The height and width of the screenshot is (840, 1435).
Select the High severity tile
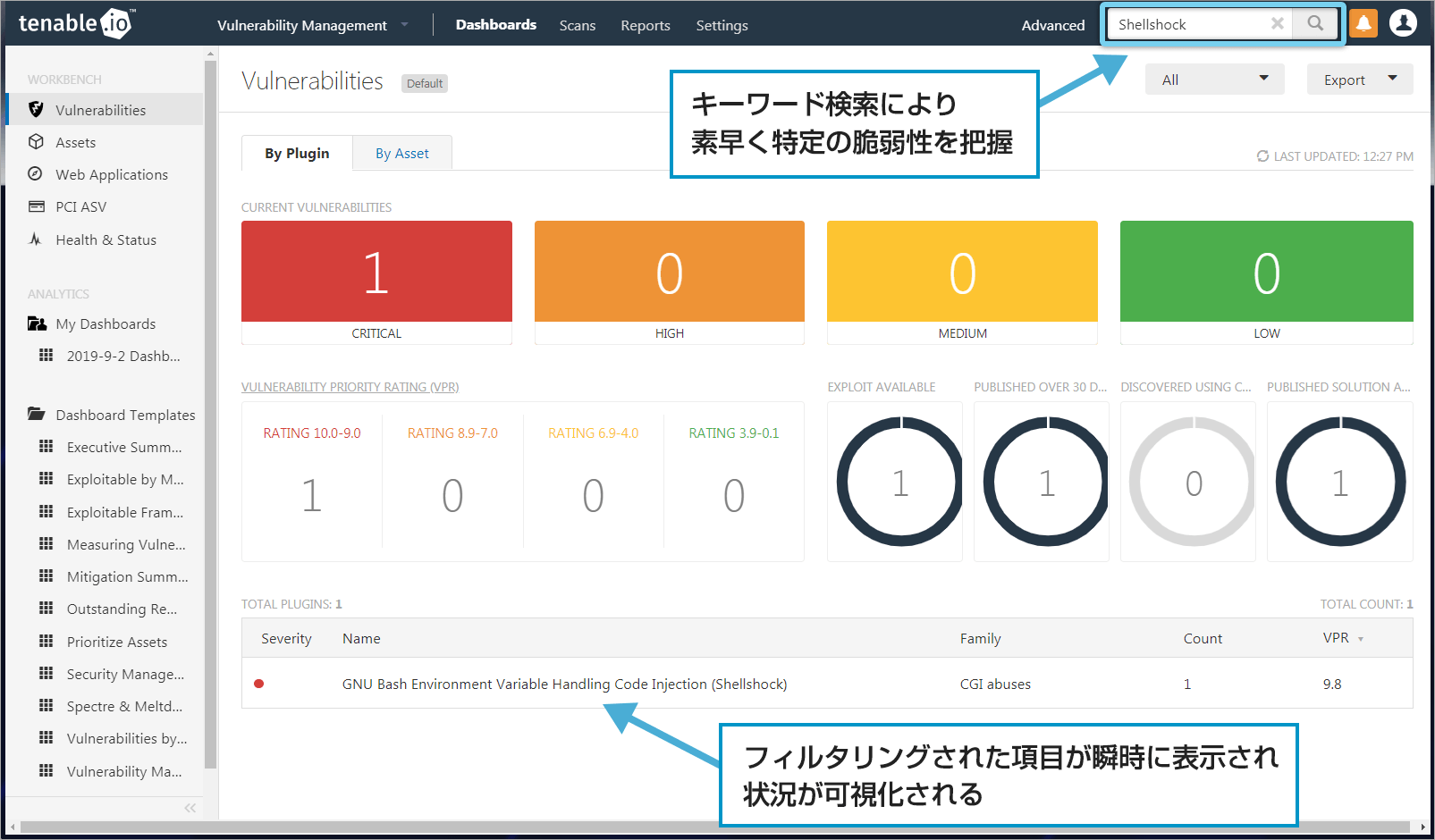click(670, 281)
